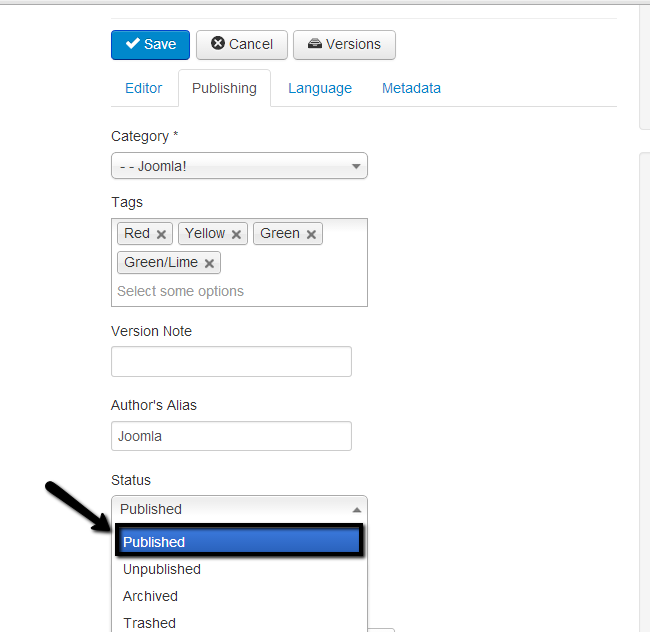Screen dimensions: 650x632
Task: Focus the Author's Alias field
Action: pos(231,436)
